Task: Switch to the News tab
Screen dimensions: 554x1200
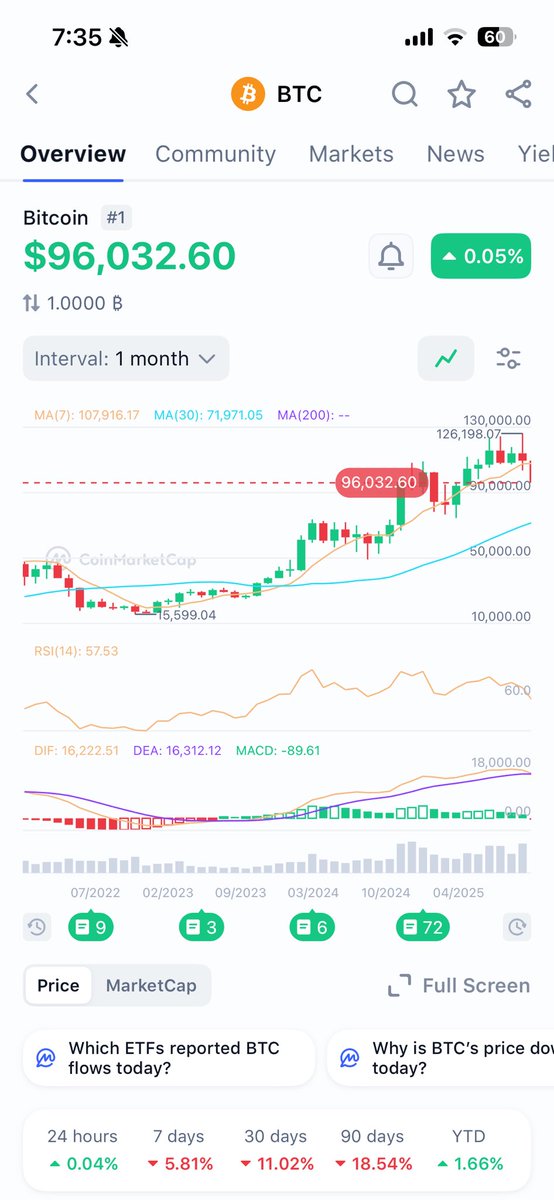Action: pyautogui.click(x=455, y=154)
